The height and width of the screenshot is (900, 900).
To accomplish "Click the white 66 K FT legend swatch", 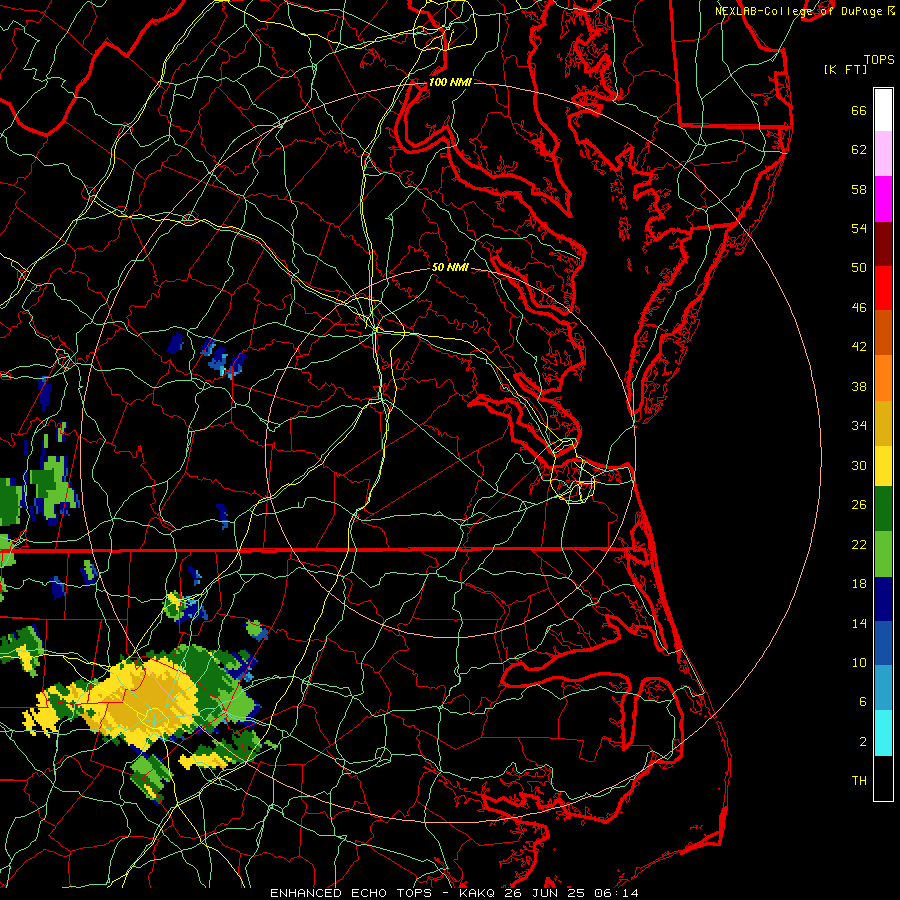I will (883, 110).
